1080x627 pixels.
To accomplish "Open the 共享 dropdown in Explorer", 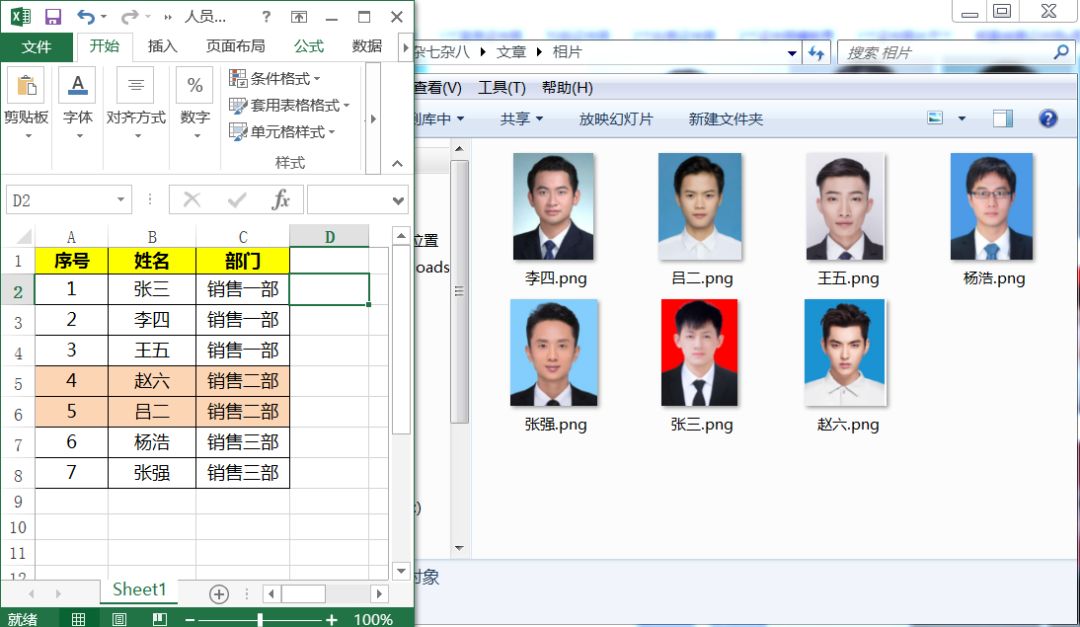I will pyautogui.click(x=521, y=119).
